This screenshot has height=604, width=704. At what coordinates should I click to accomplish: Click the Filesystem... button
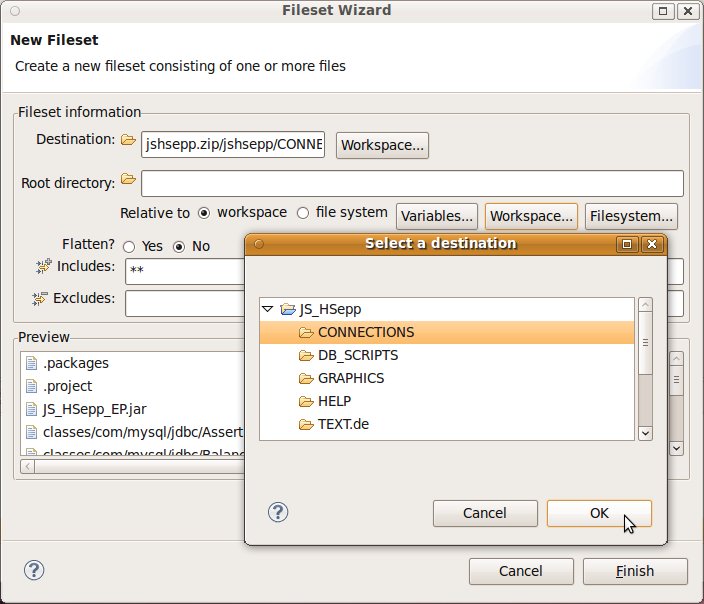(632, 216)
